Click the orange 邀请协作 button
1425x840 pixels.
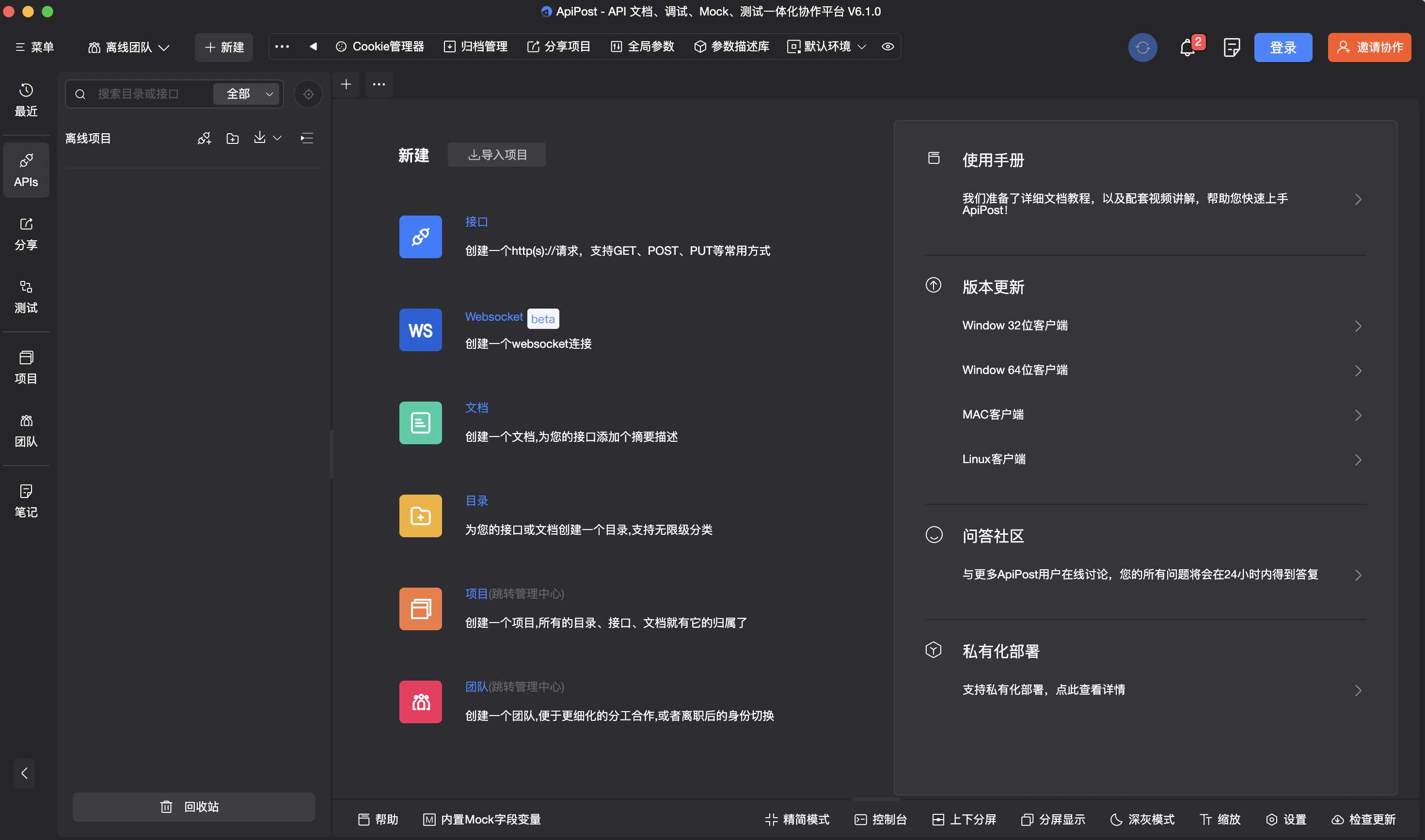1369,47
